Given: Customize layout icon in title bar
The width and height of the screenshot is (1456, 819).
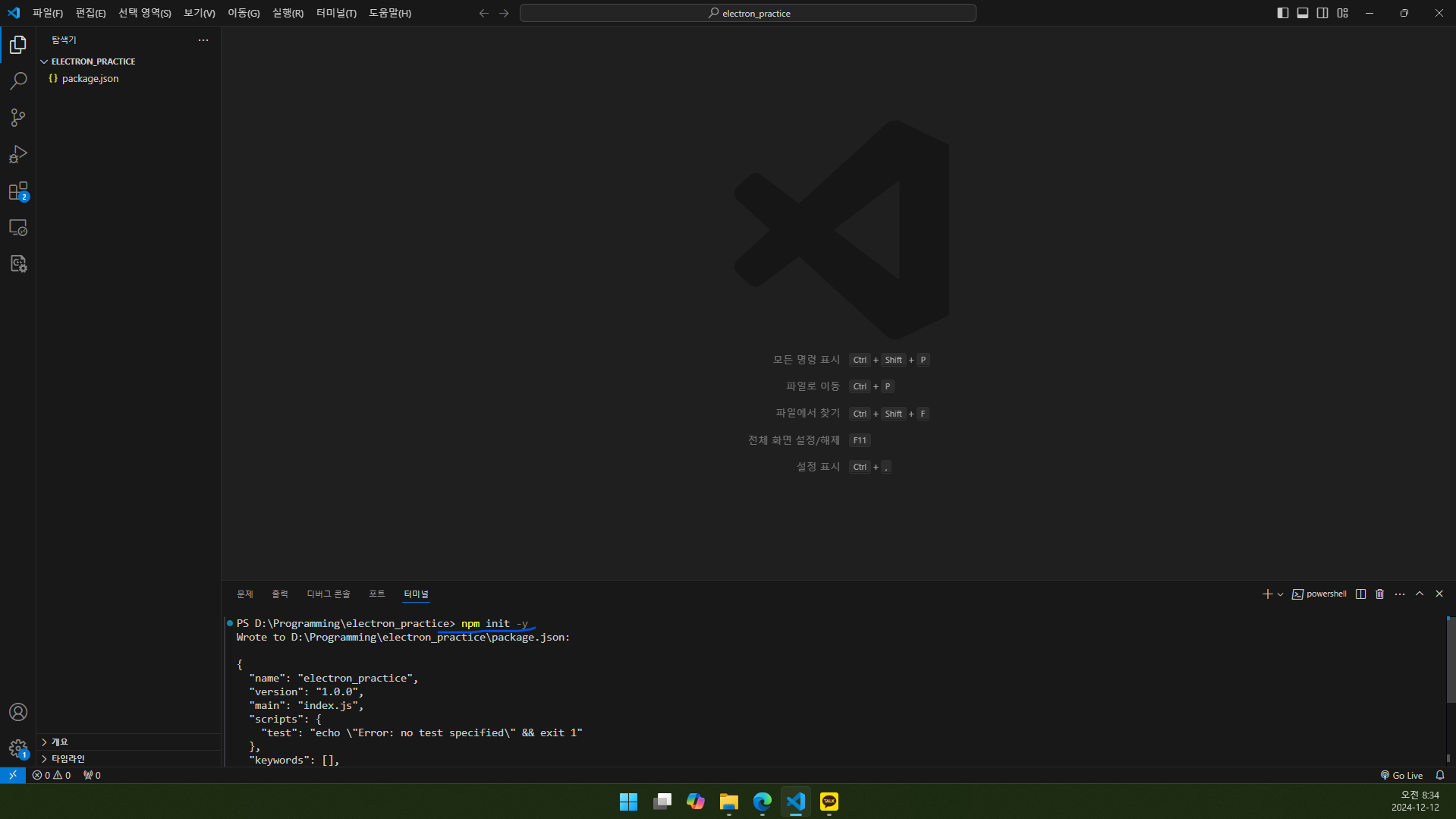Looking at the screenshot, I should click(1343, 13).
